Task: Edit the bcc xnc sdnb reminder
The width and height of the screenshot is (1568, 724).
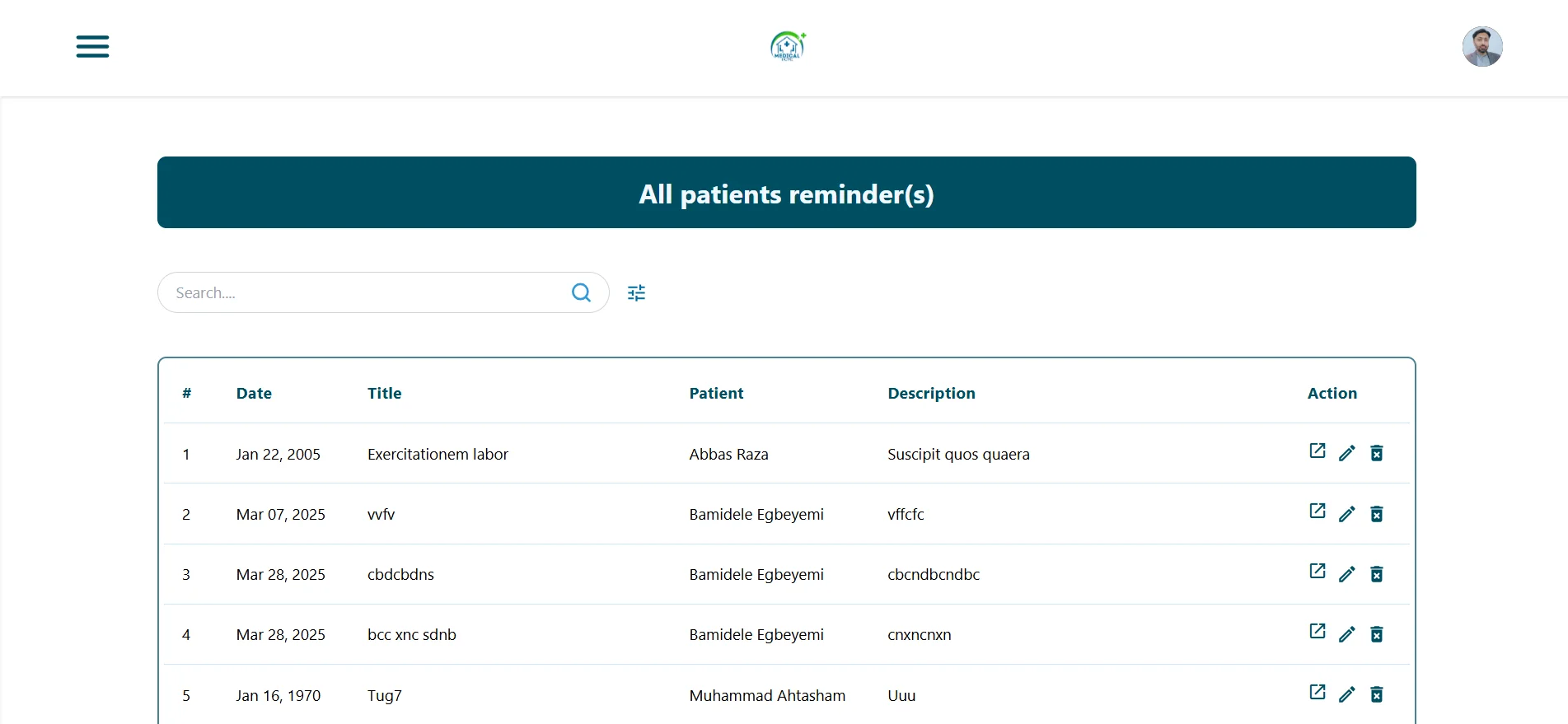Action: point(1346,634)
